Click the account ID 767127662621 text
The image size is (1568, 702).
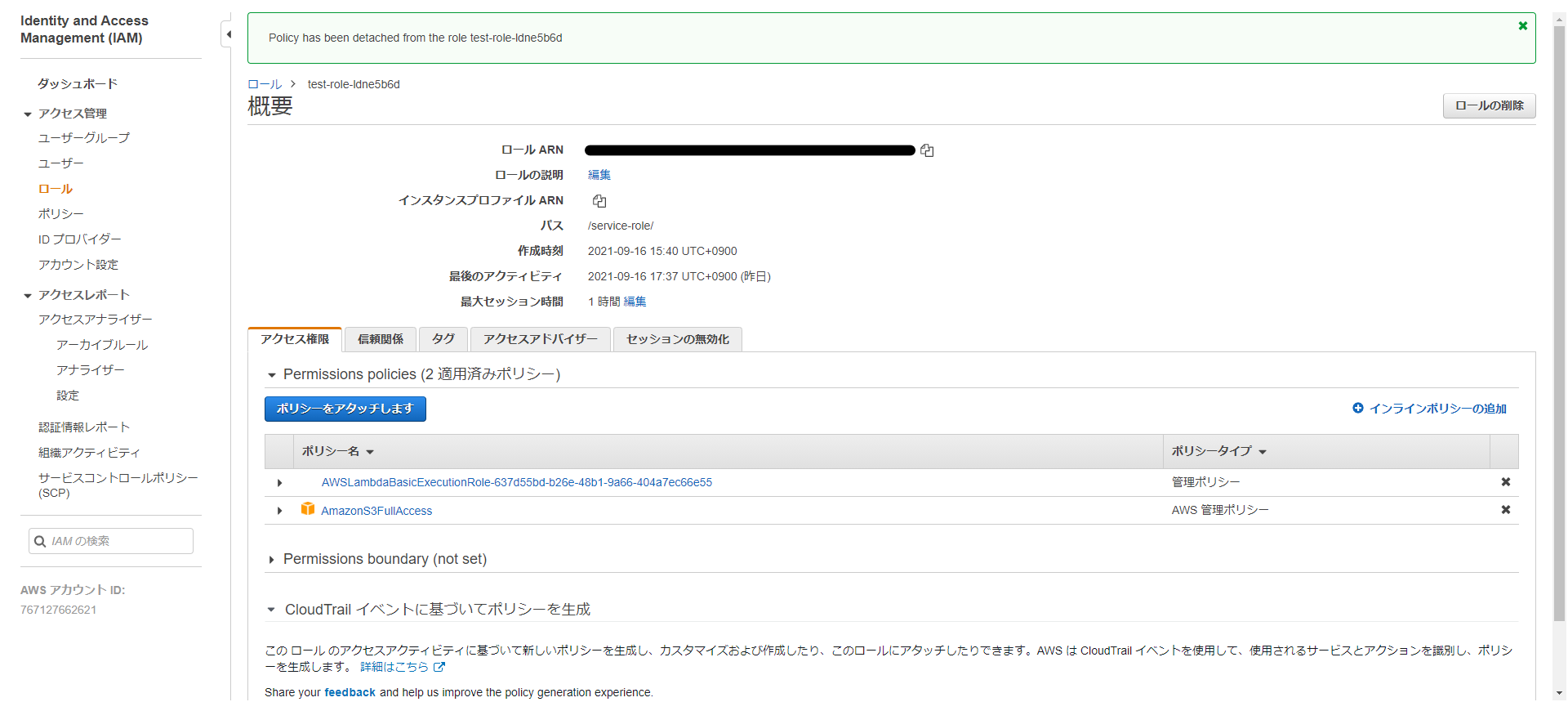click(59, 610)
